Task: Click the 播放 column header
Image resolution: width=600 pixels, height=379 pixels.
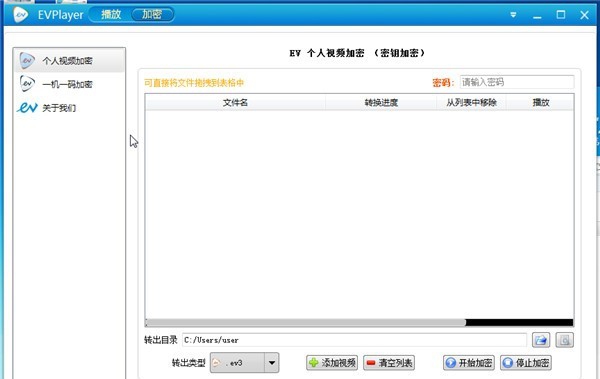Action: [540, 103]
